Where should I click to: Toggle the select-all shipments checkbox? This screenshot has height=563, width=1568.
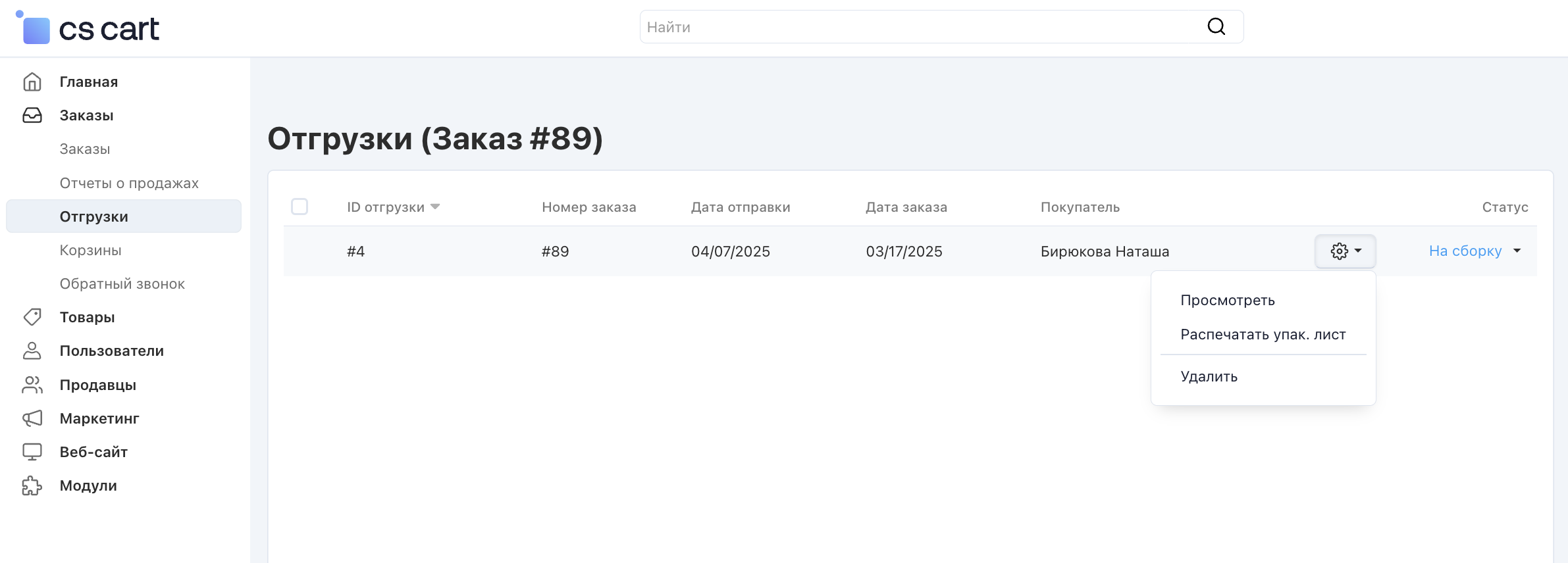point(300,207)
